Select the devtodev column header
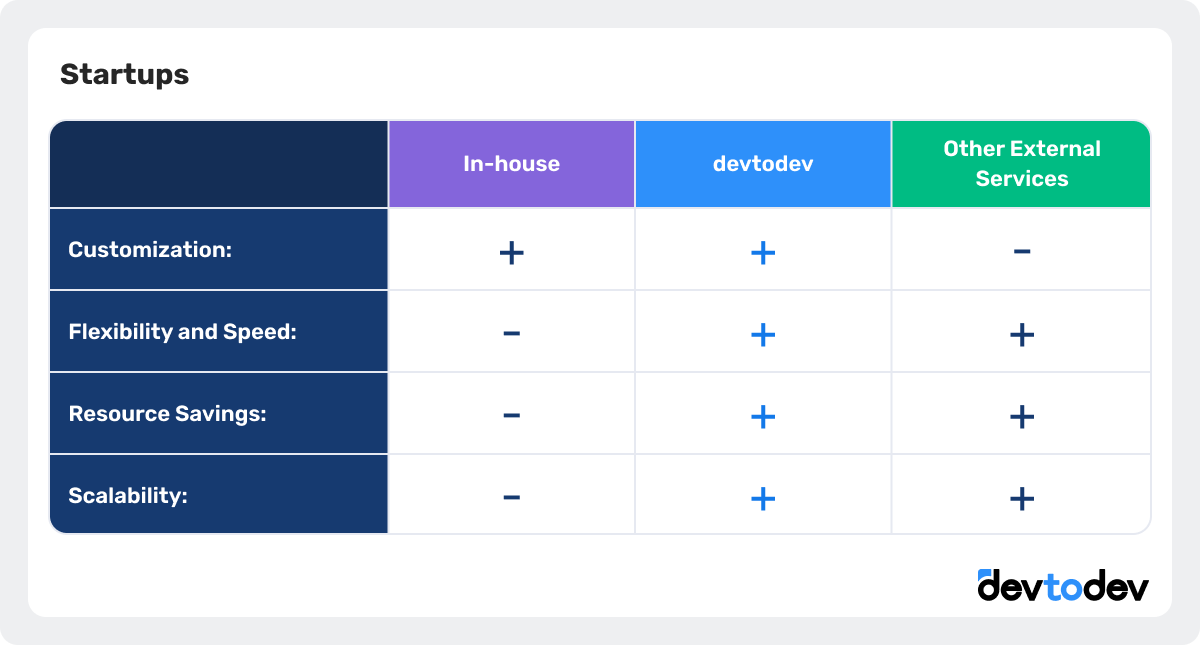 763,164
